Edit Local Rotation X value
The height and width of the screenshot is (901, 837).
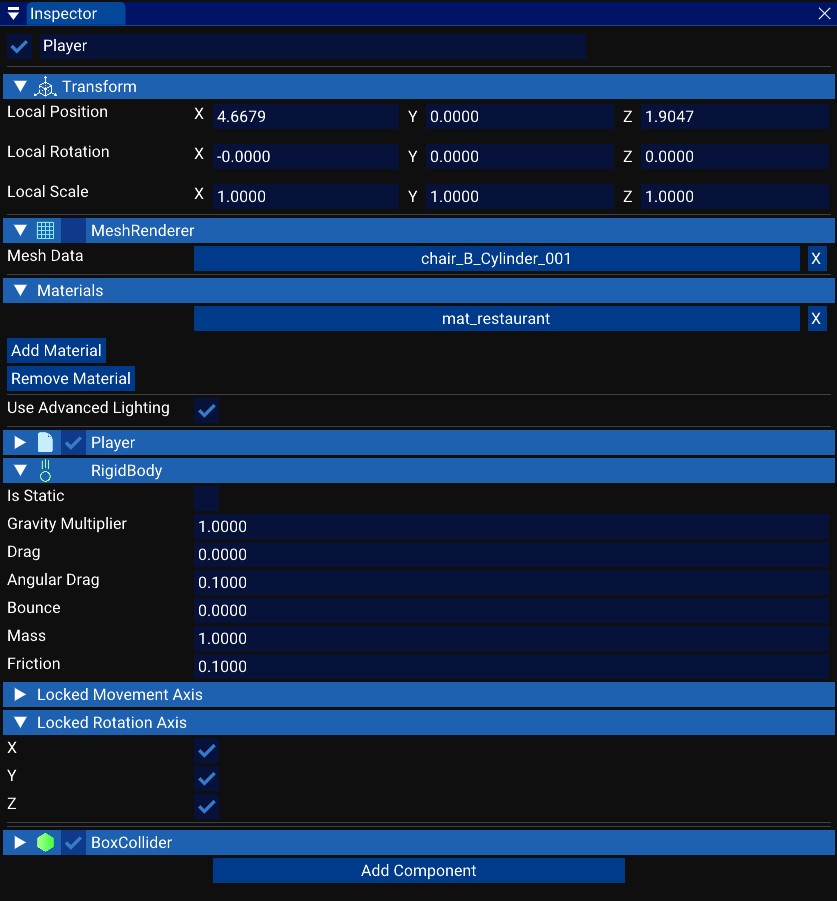pos(305,156)
